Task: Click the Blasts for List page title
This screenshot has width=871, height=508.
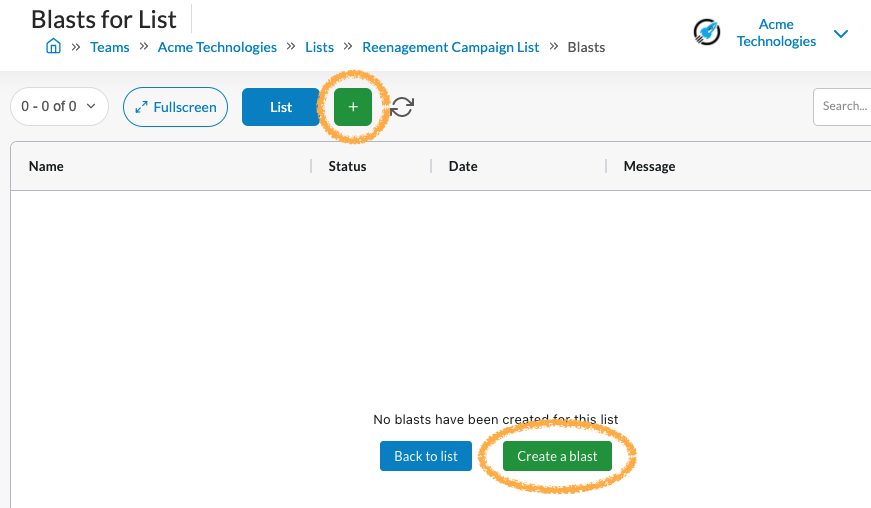Action: (104, 19)
